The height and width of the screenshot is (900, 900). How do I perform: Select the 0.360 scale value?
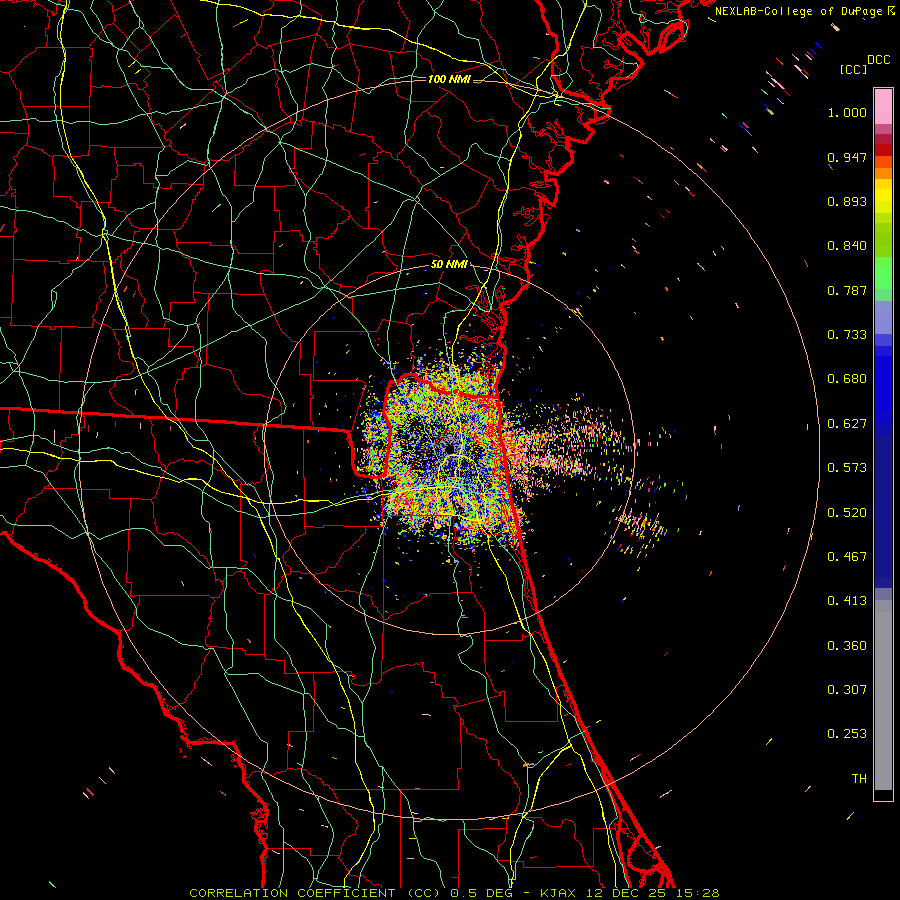847,646
